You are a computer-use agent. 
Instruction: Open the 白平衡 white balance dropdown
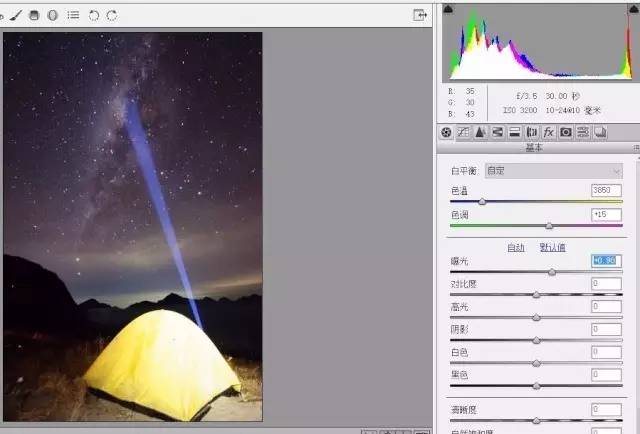pos(554,171)
